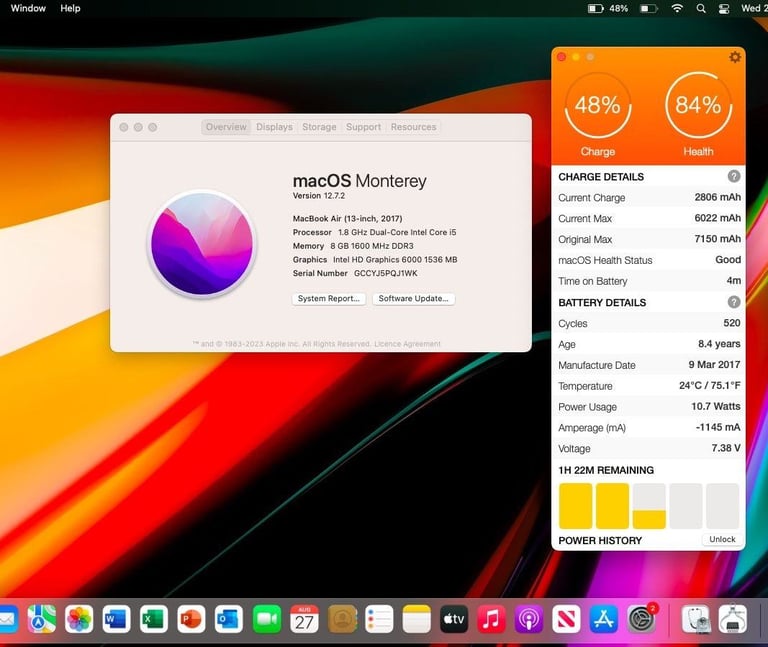Open the Window menu
Viewport: 768px width, 647px height.
(x=28, y=8)
